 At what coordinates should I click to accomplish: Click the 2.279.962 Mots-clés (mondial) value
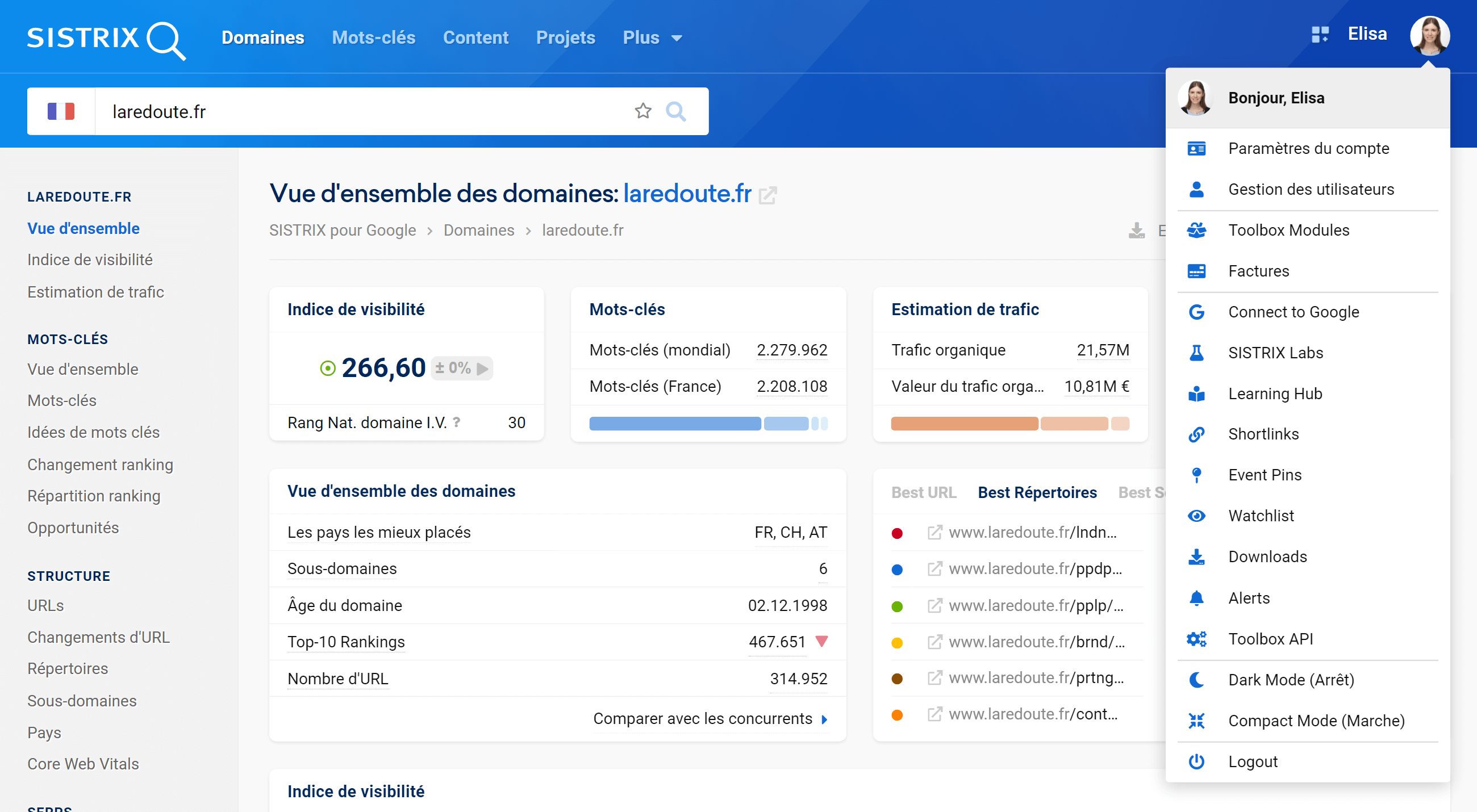point(792,350)
